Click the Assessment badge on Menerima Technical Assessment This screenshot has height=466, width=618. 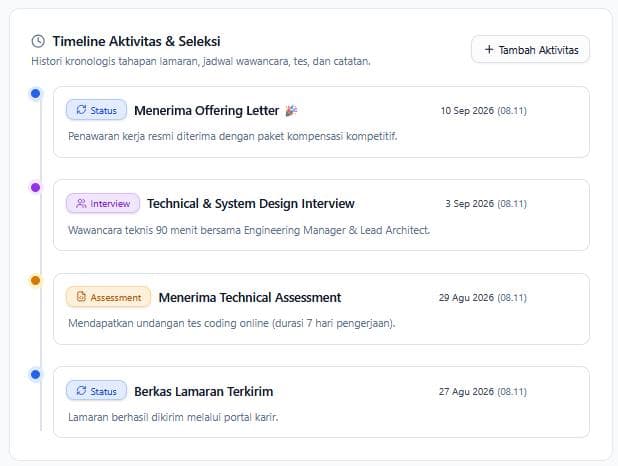coord(108,297)
